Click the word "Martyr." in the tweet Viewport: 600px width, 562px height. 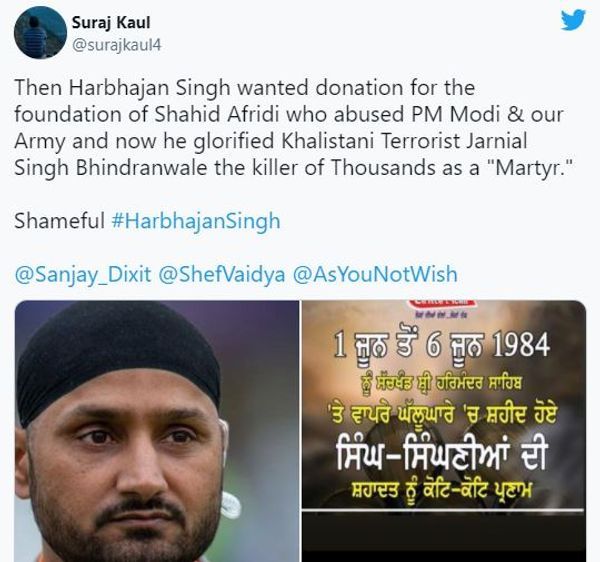click(530, 168)
